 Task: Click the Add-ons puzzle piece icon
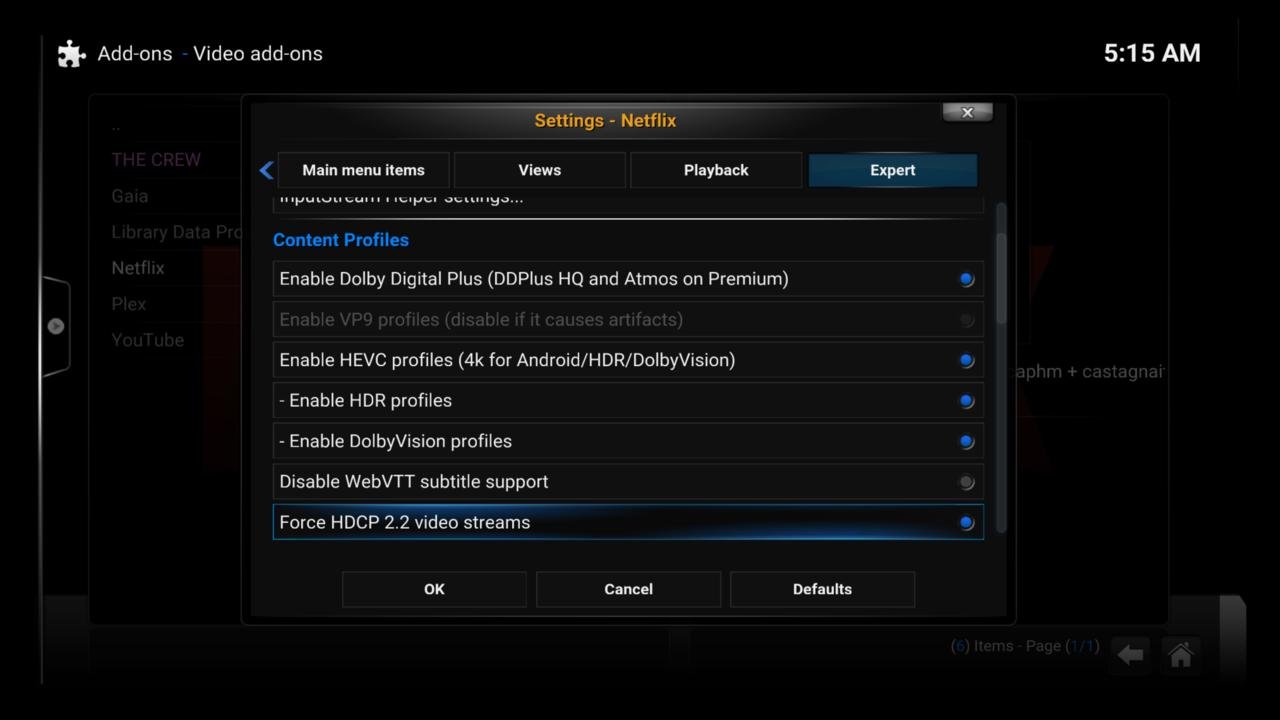point(72,54)
